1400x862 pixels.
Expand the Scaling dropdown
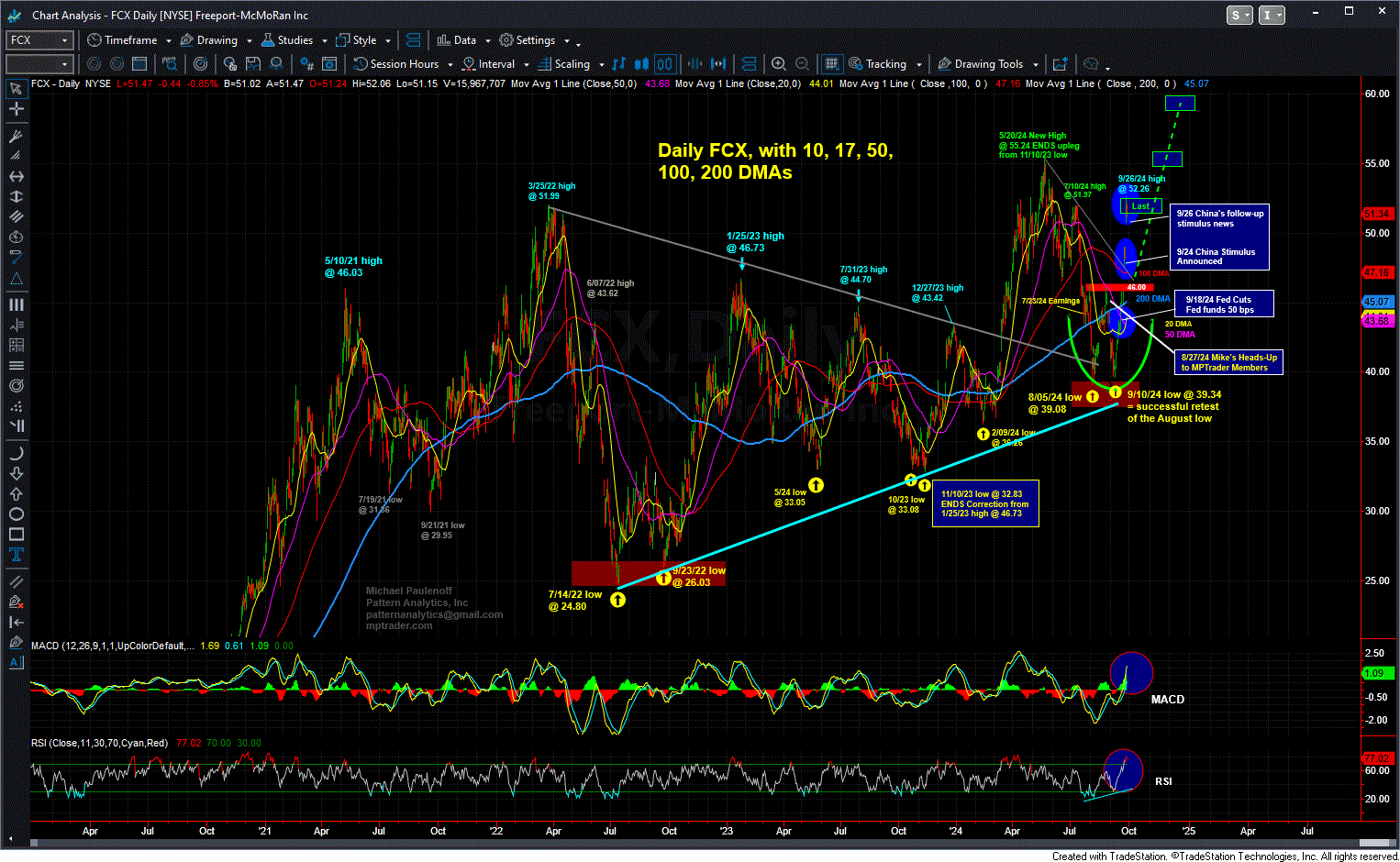[x=602, y=65]
